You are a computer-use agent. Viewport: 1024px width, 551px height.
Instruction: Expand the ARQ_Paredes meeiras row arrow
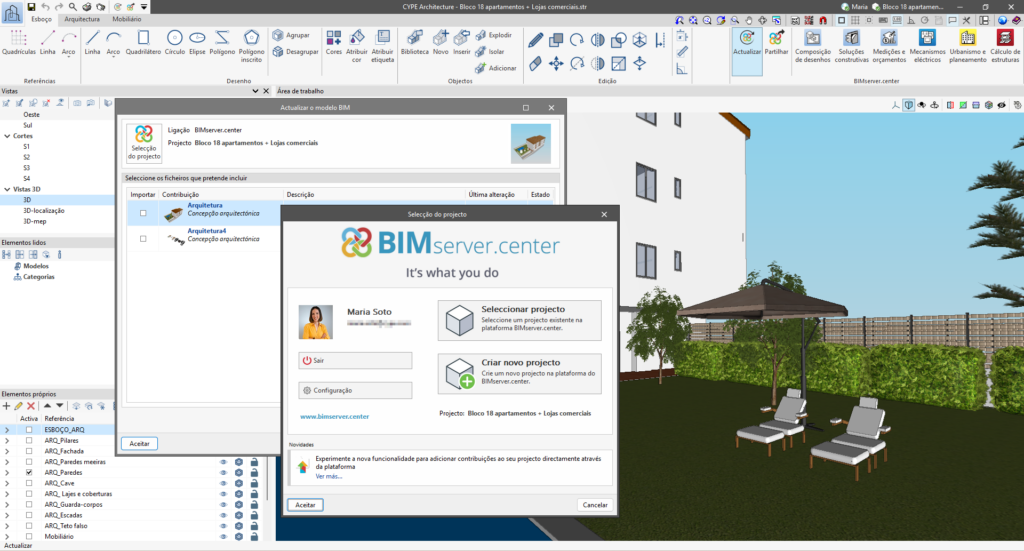pos(7,462)
